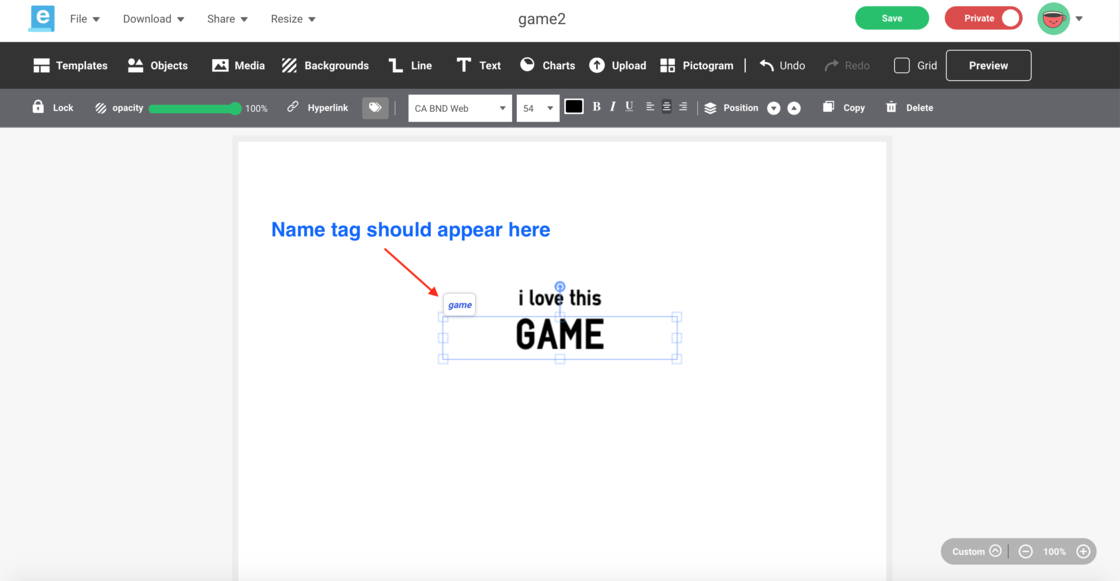Viewport: 1120px width, 581px height.
Task: Click the Position layers icon
Action: [710, 108]
